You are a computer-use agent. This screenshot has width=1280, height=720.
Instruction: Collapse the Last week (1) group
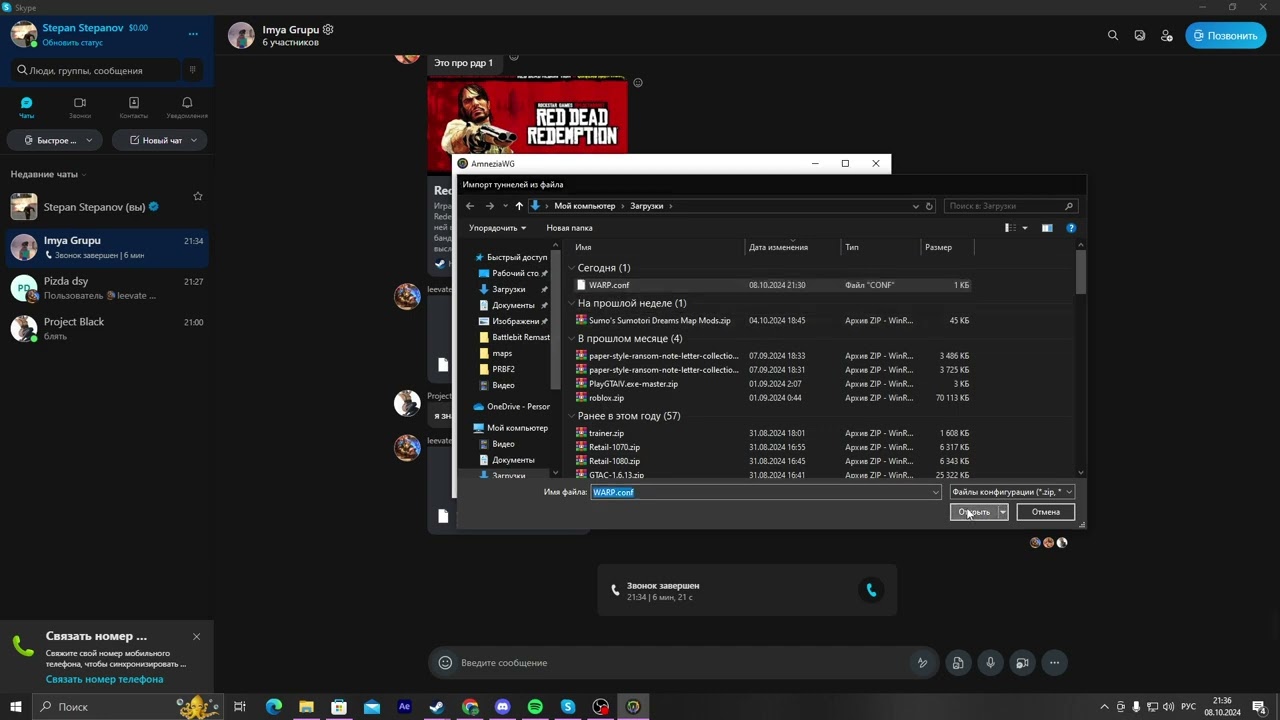572,303
